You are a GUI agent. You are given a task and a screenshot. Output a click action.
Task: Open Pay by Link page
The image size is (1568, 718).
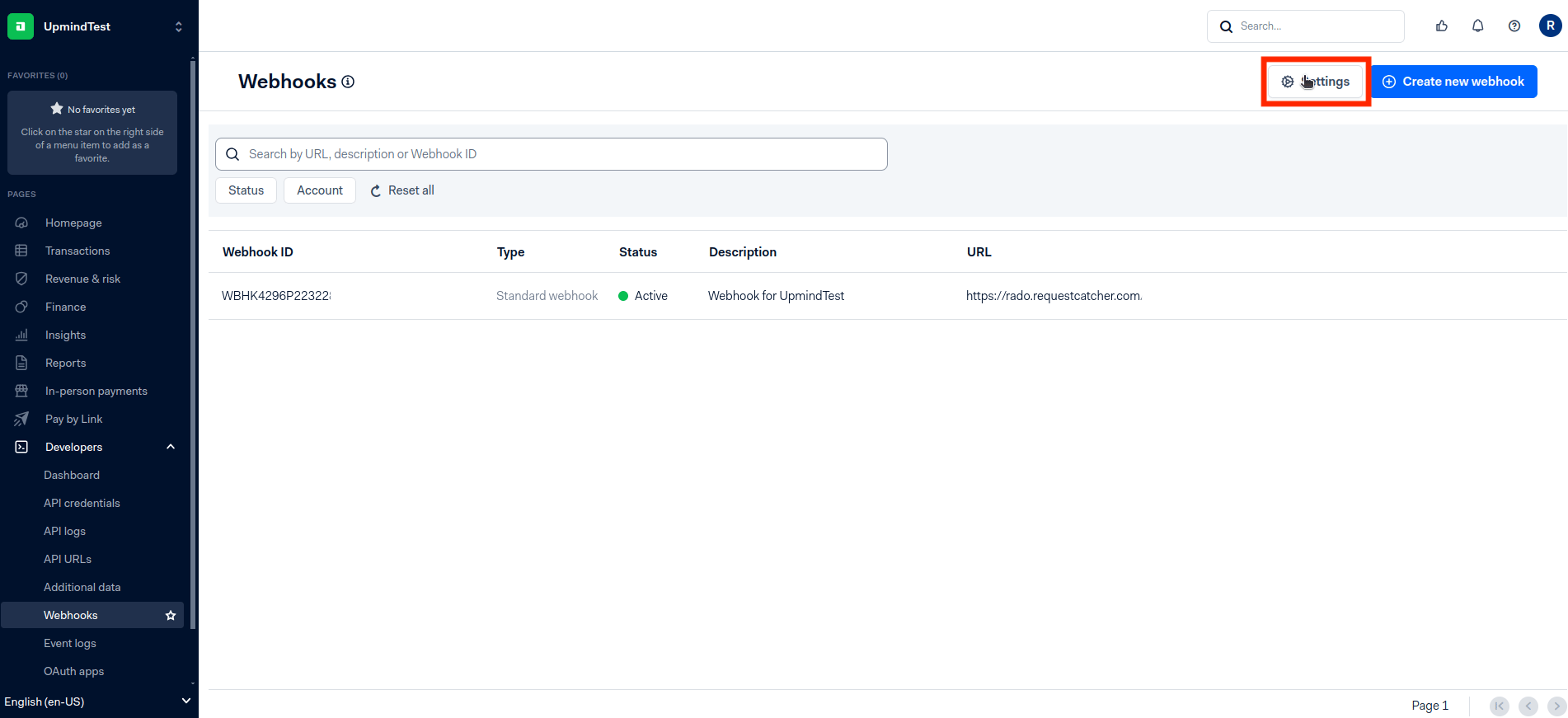pyautogui.click(x=73, y=419)
